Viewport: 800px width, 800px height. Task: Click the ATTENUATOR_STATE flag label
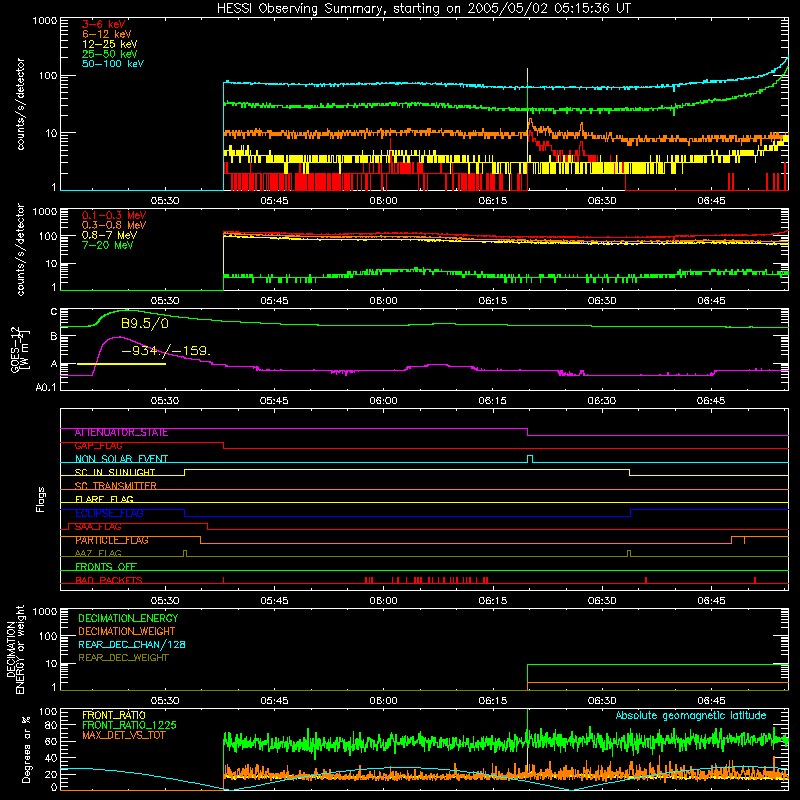pos(121,433)
